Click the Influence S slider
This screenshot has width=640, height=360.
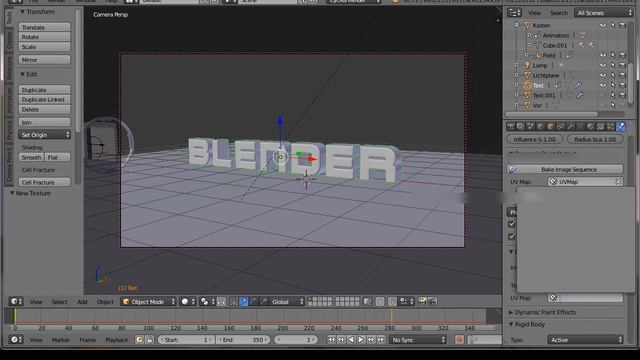point(535,139)
